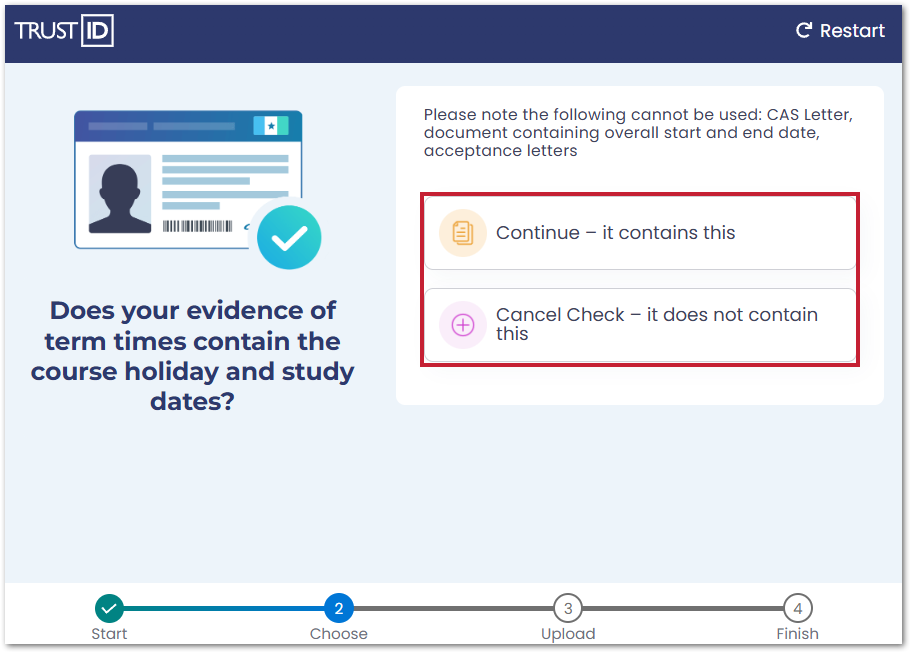Select the completed Start step checkmark circle
This screenshot has width=911, height=653.
click(x=109, y=608)
